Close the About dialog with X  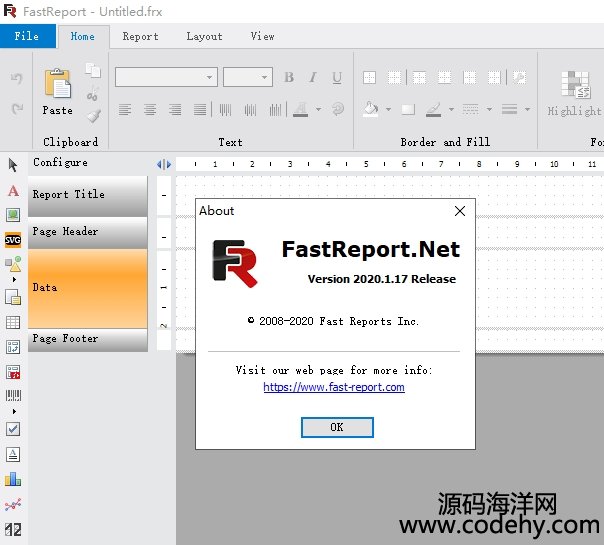pyautogui.click(x=460, y=211)
